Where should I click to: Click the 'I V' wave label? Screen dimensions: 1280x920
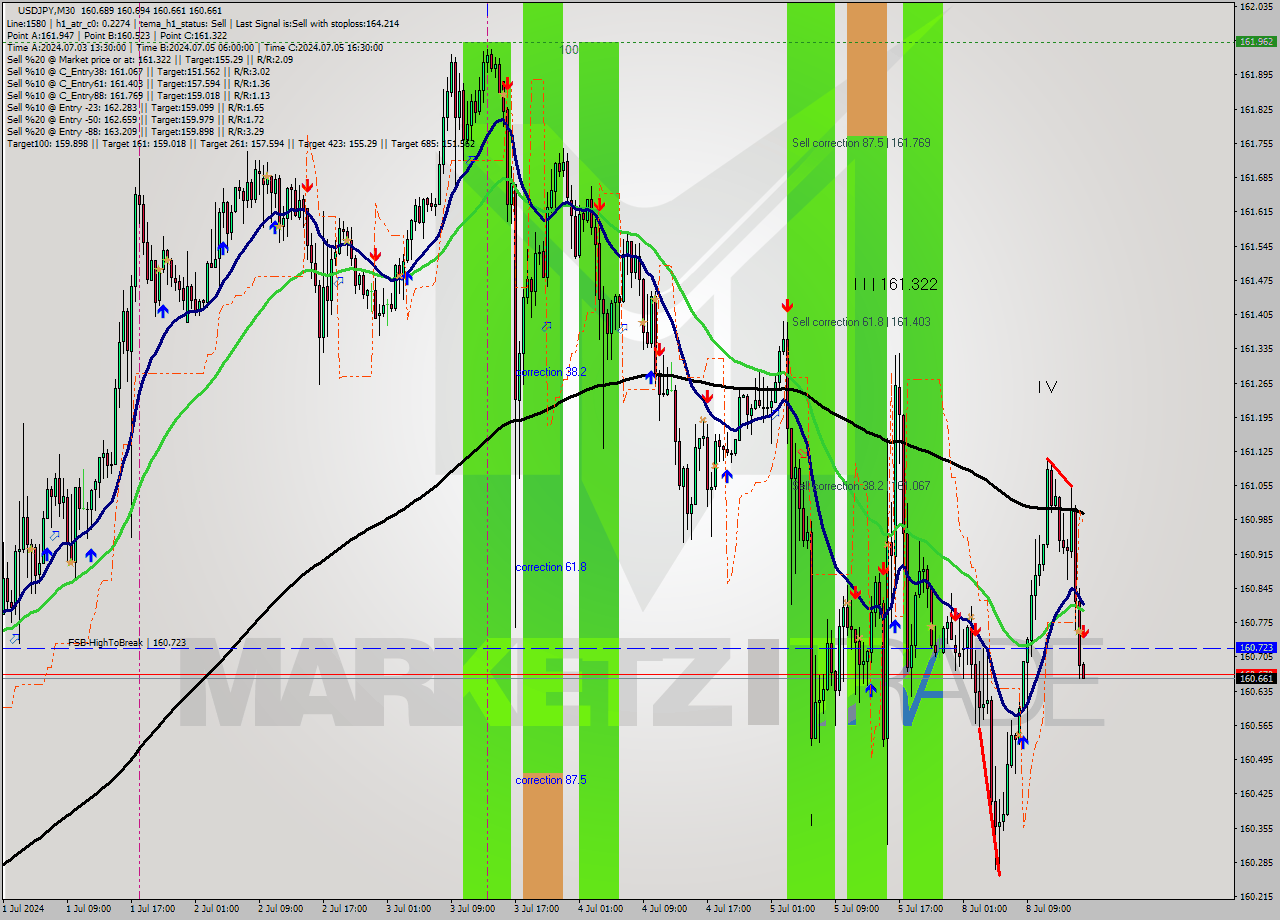[x=1047, y=387]
